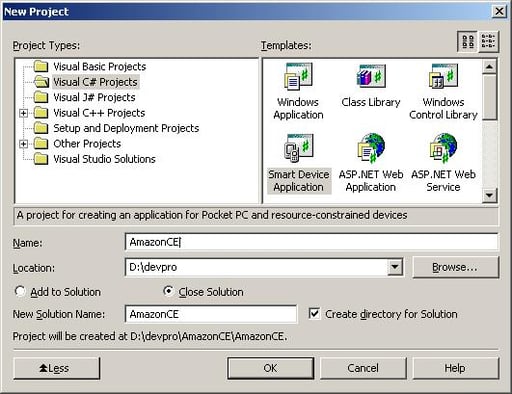This screenshot has width=512, height=394.
Task: Select Visual Studio Solutions label in tree
Action: click(104, 159)
